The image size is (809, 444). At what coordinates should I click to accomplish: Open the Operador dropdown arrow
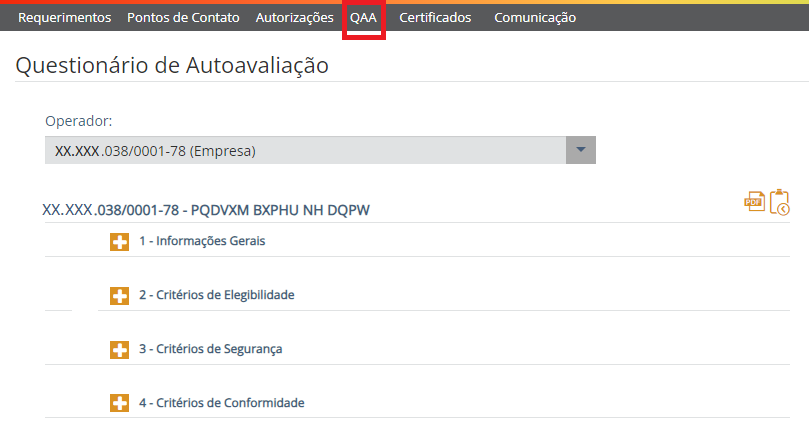coord(581,151)
